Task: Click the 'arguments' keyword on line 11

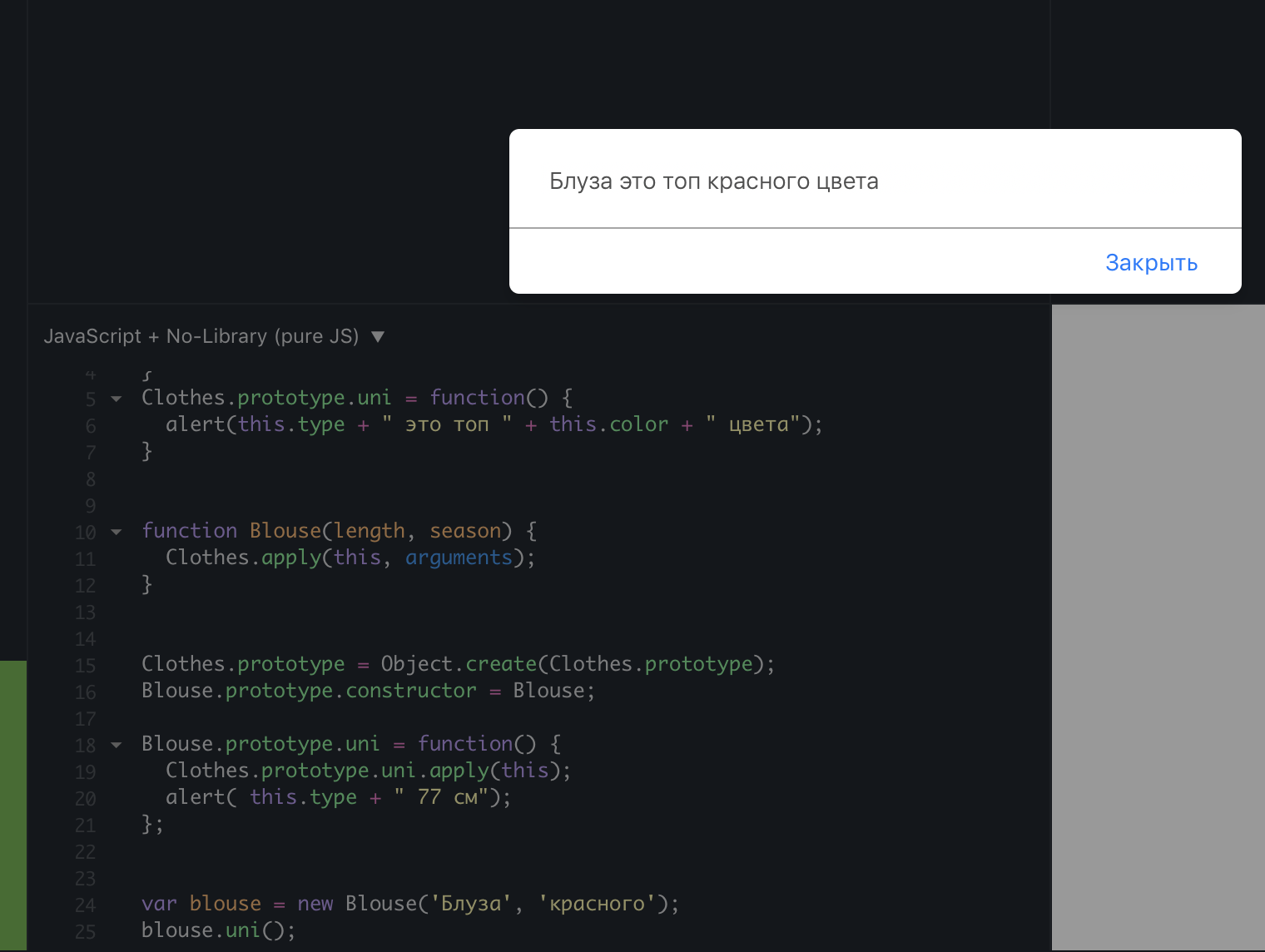Action: pos(459,558)
